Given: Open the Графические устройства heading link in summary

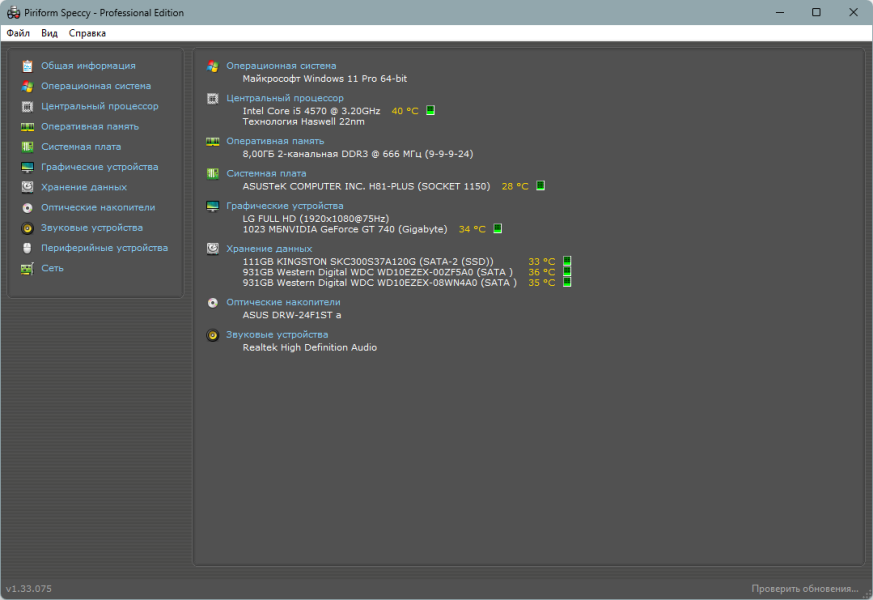Looking at the screenshot, I should (285, 206).
